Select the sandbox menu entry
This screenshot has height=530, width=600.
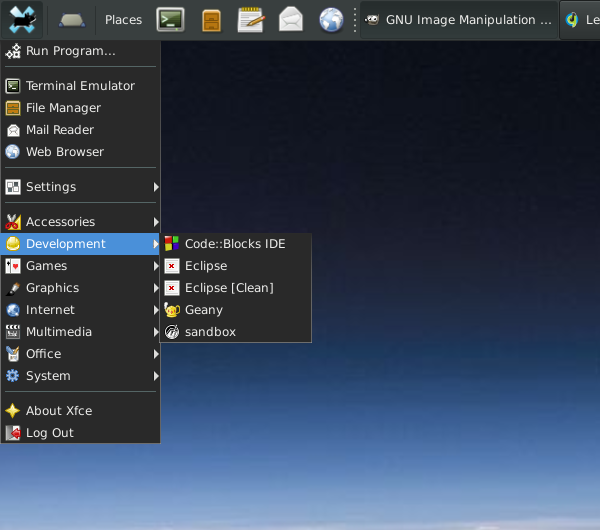click(x=210, y=332)
